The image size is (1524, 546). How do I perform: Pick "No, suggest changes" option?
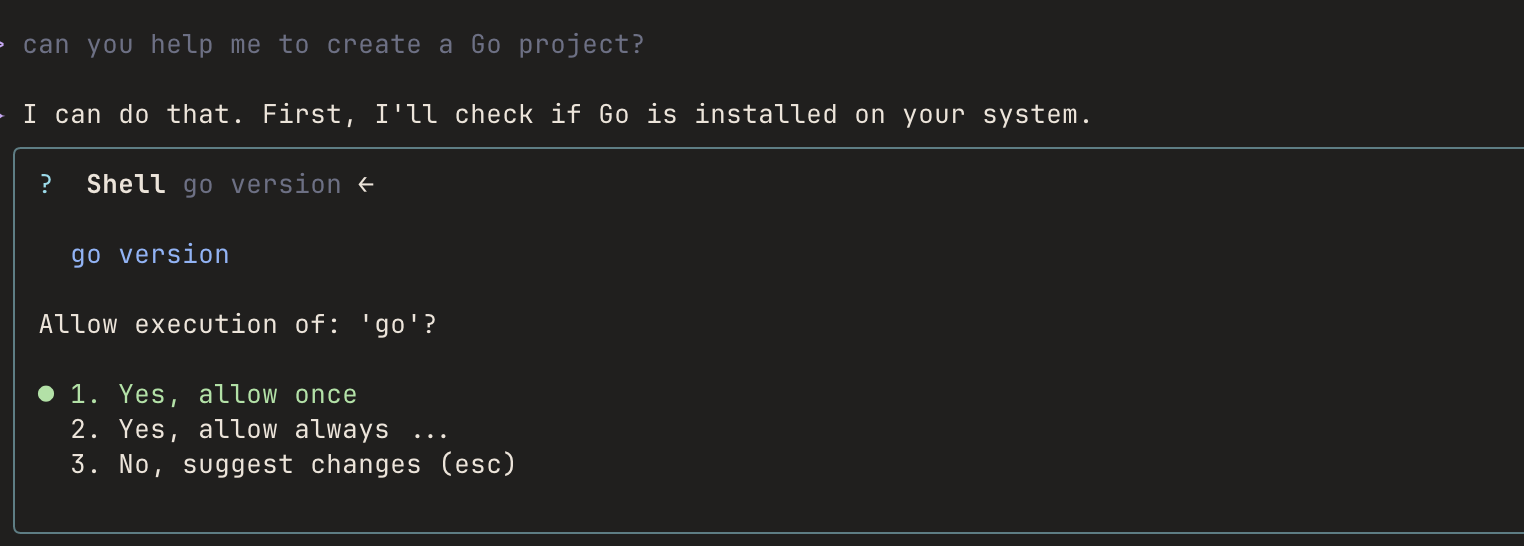(x=270, y=465)
